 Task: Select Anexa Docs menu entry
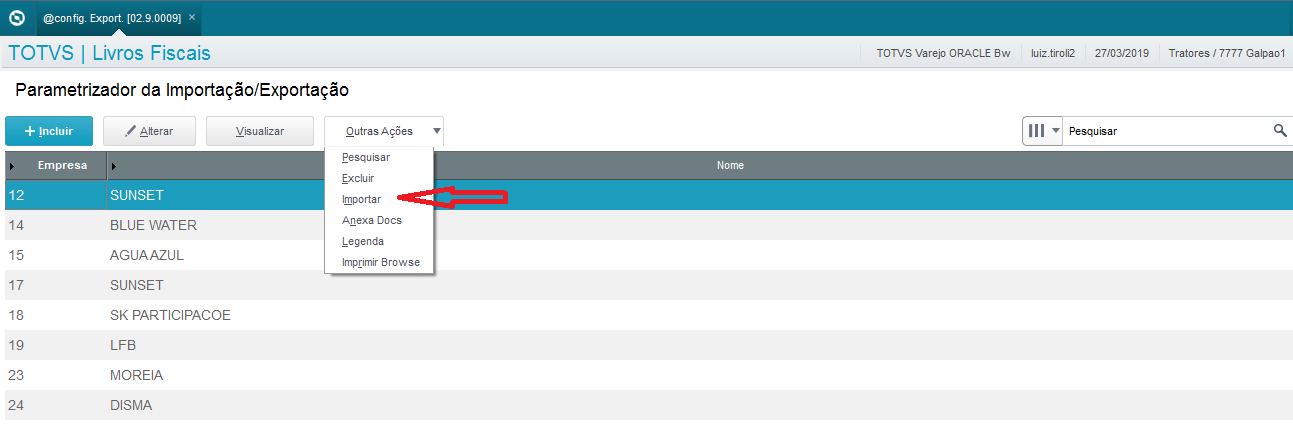point(372,220)
